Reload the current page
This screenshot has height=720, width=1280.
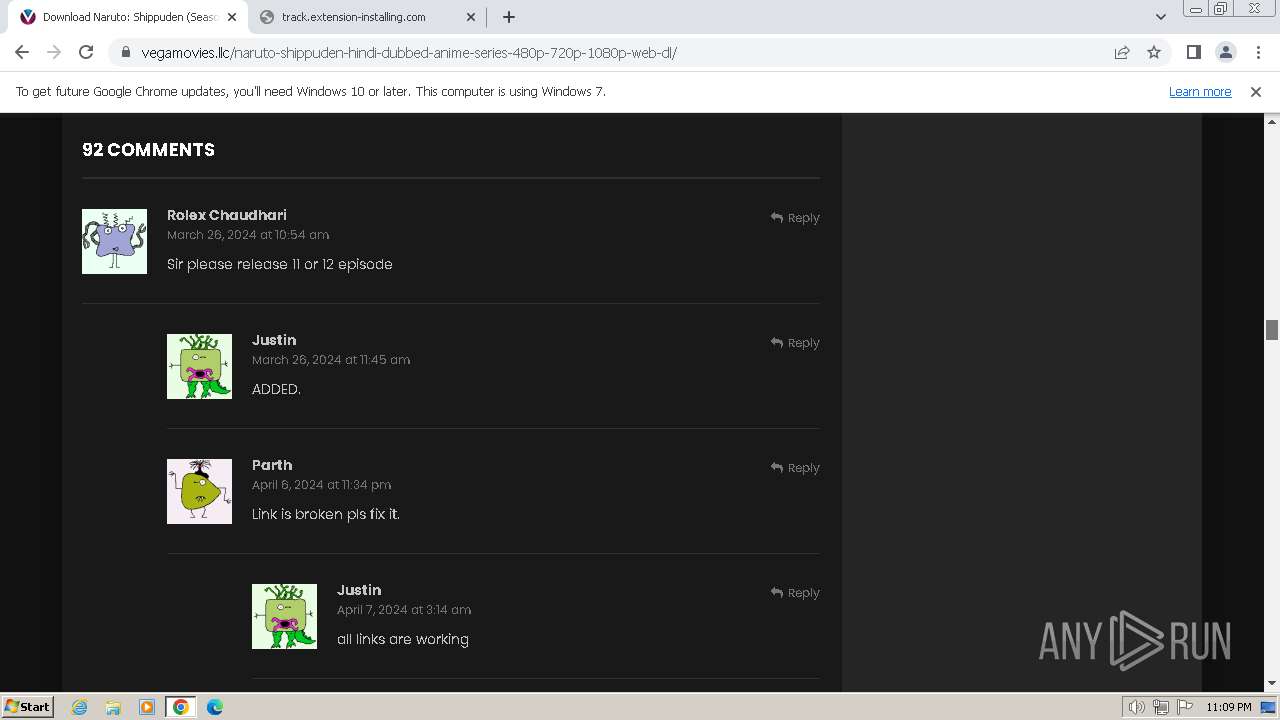pos(86,52)
